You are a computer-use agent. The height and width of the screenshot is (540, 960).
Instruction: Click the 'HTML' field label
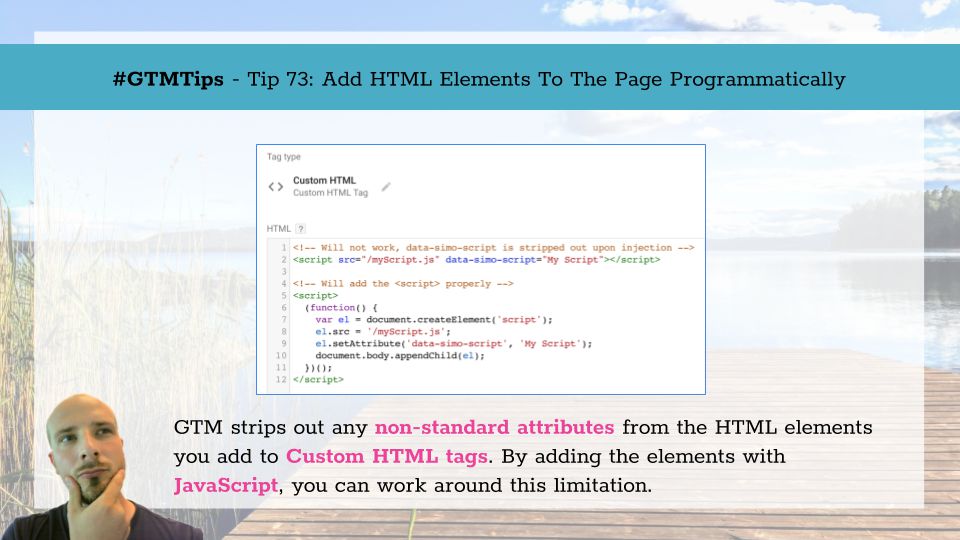pos(279,229)
